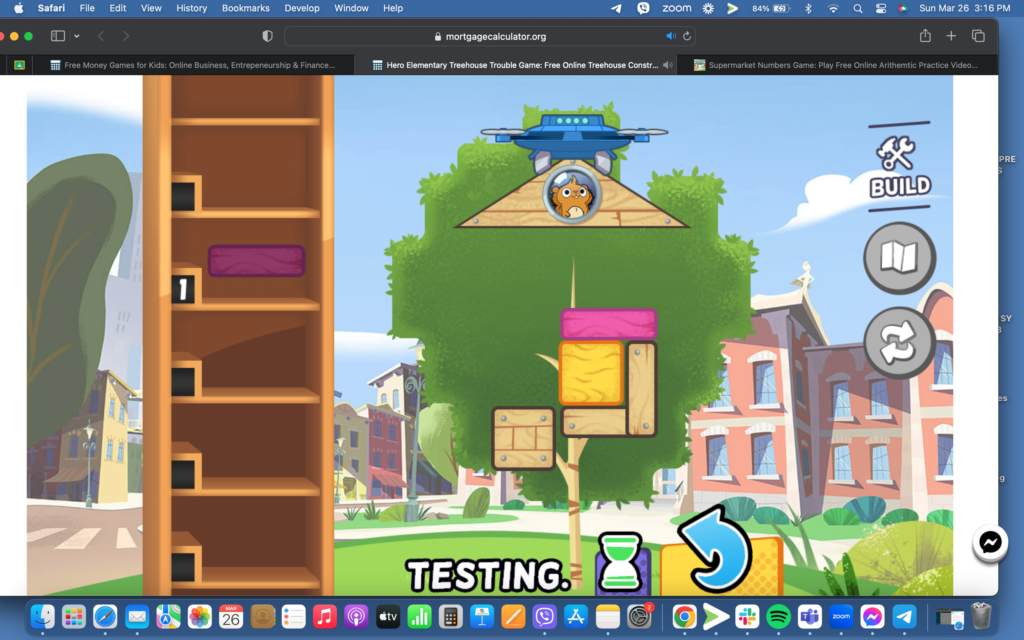Open Calculator in the Dock
The height and width of the screenshot is (640, 1024).
pyautogui.click(x=450, y=616)
